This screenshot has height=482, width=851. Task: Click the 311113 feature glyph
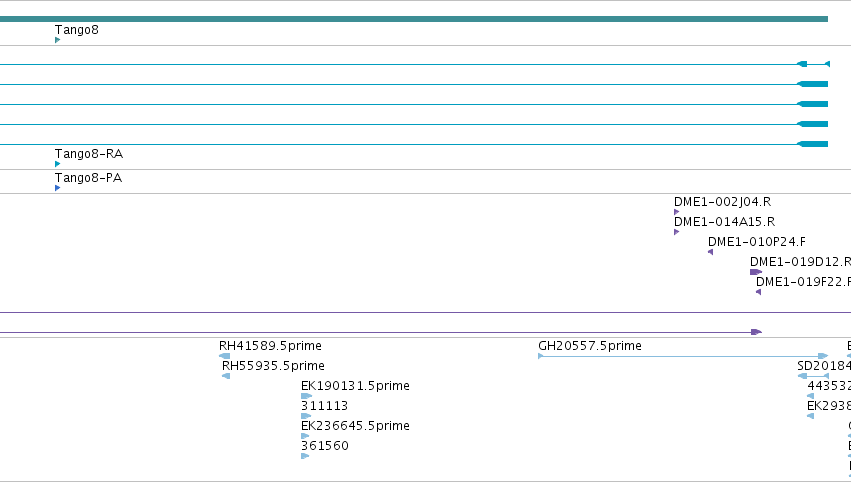tap(306, 416)
